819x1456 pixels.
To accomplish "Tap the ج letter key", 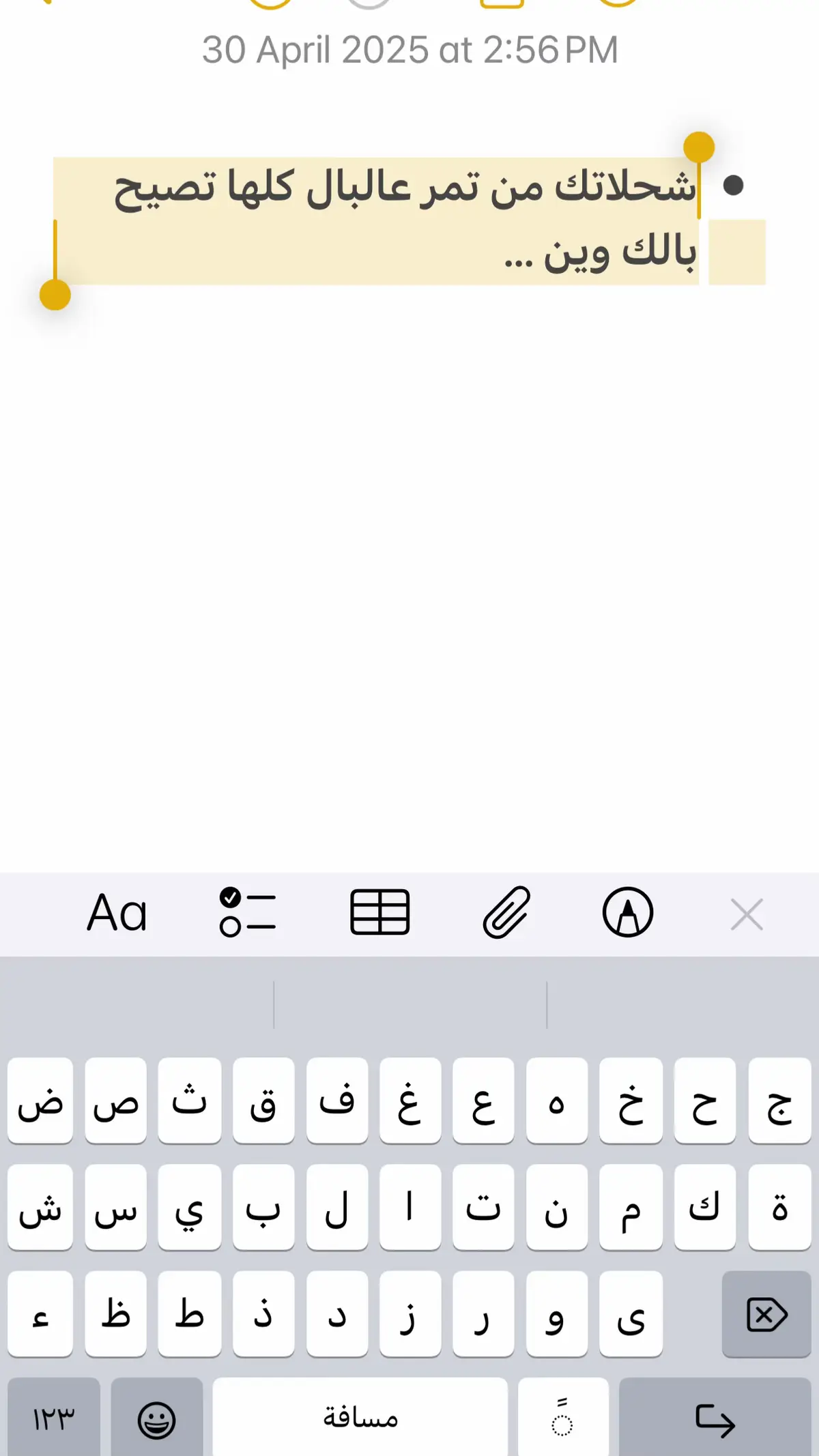I will pyautogui.click(x=779, y=1101).
